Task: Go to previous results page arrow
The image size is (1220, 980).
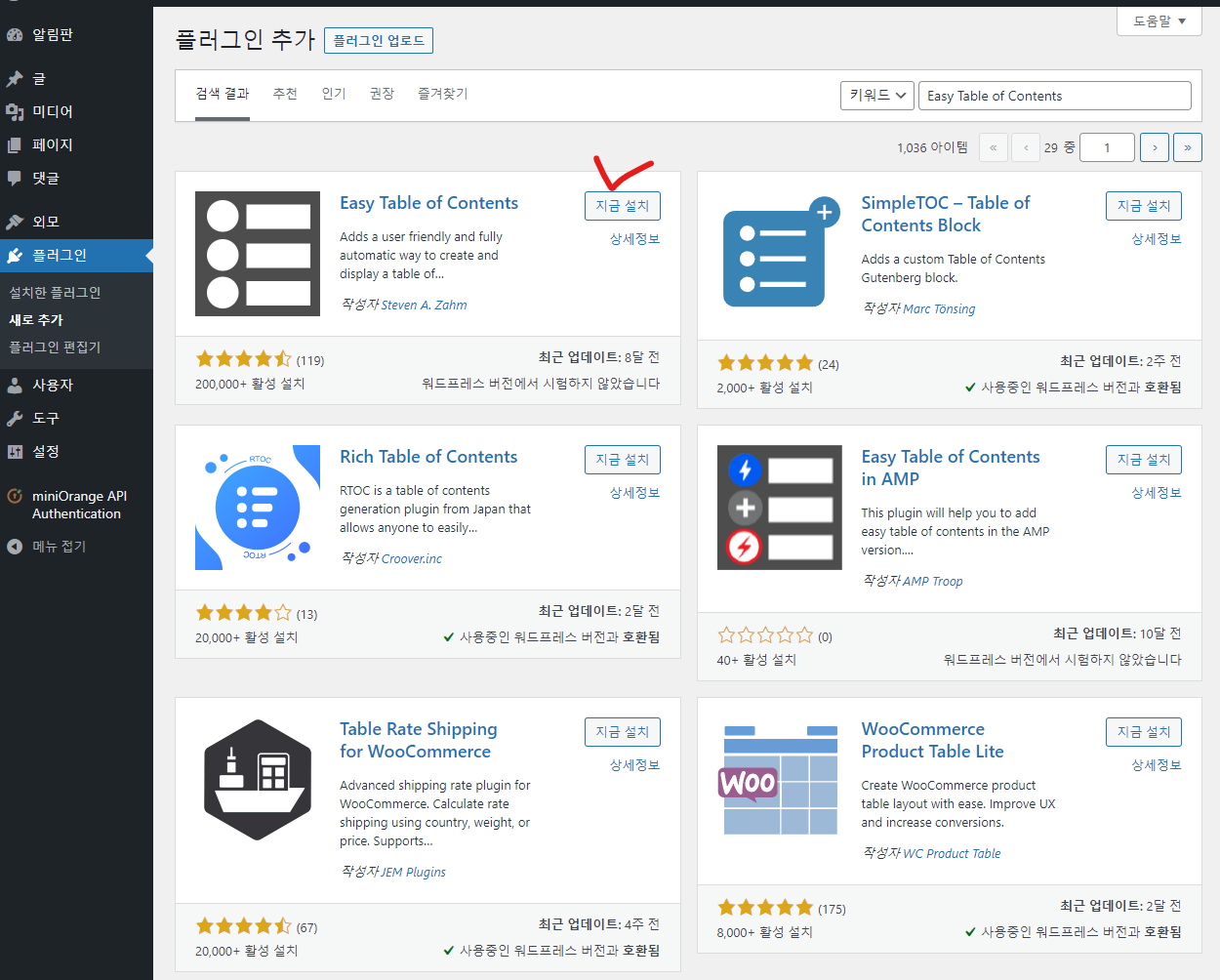Action: (x=1026, y=147)
